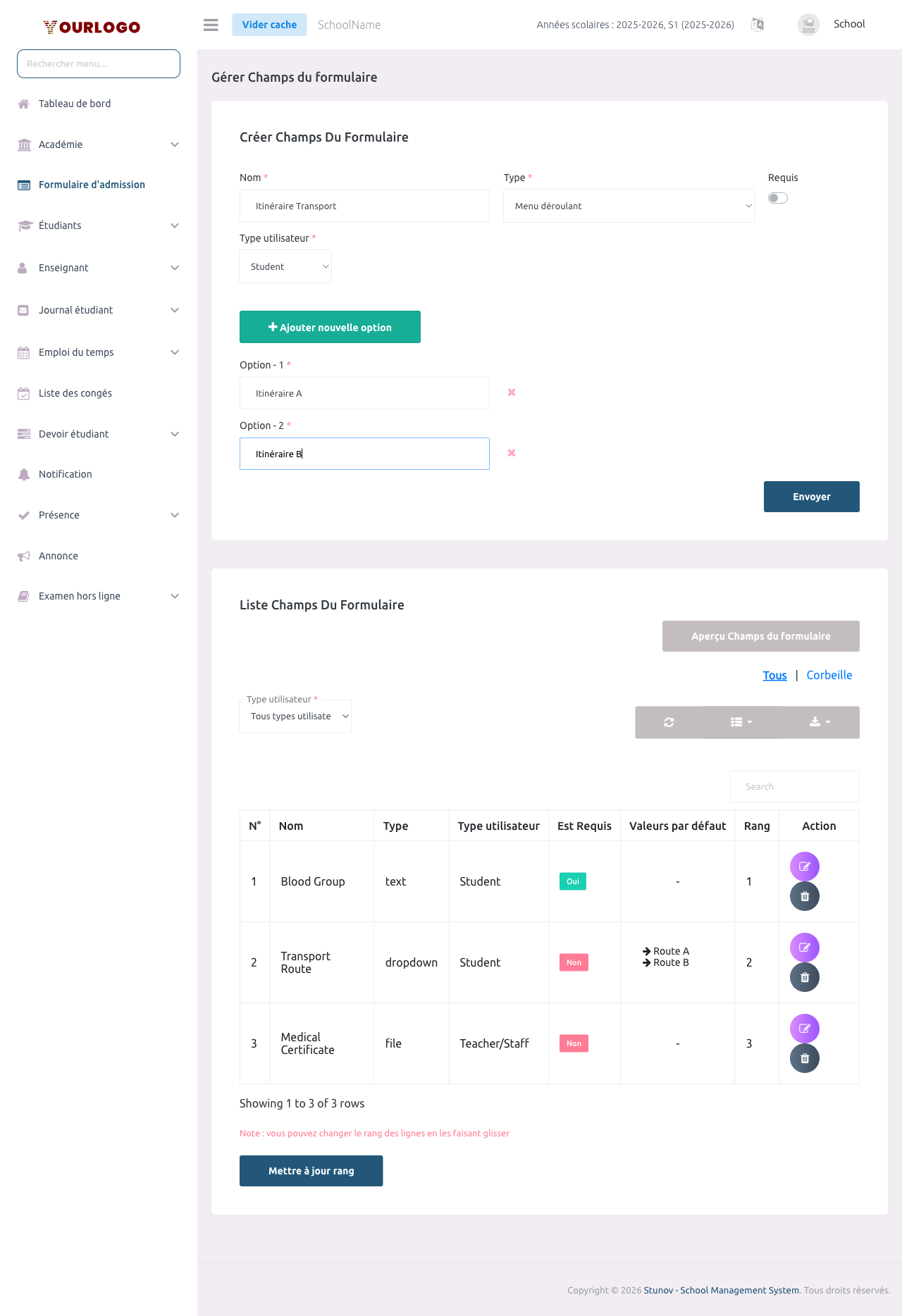Open the Tous types utilisateur filter dropdown
Image resolution: width=902 pixels, height=1316 pixels.
tap(295, 716)
